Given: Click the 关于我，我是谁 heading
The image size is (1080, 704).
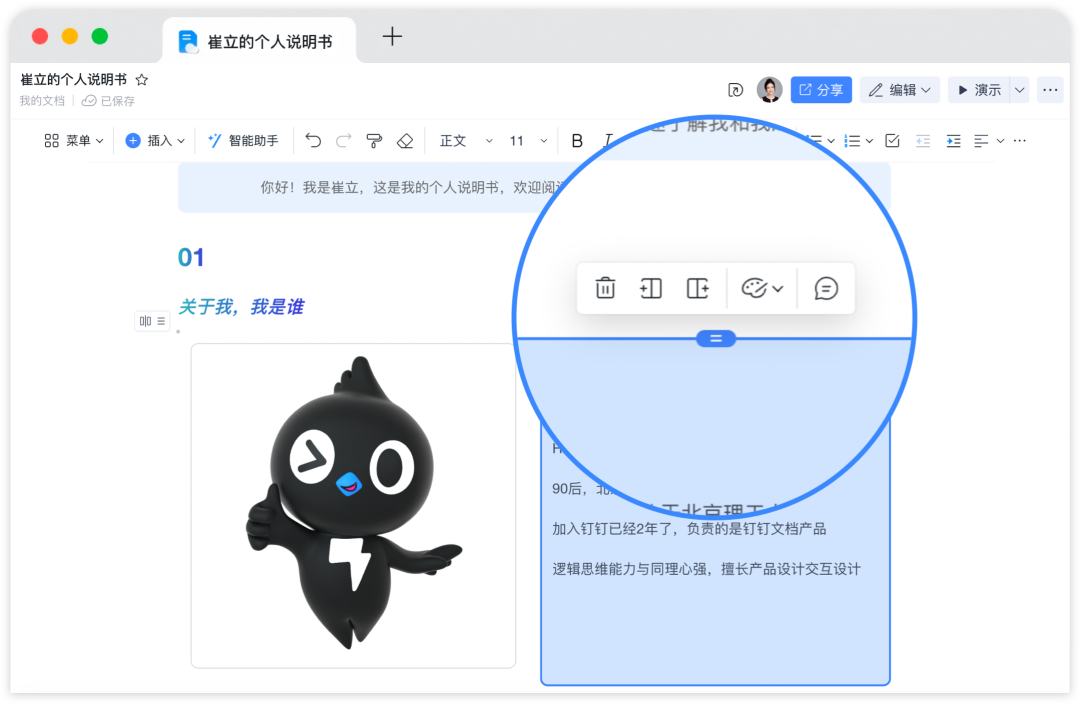Looking at the screenshot, I should point(241,307).
